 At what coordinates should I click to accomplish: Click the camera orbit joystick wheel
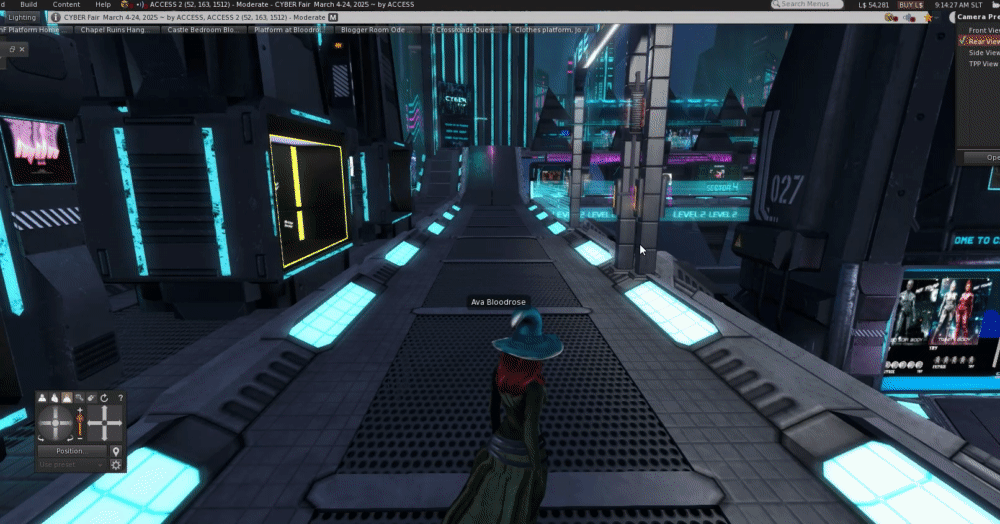tap(55, 423)
